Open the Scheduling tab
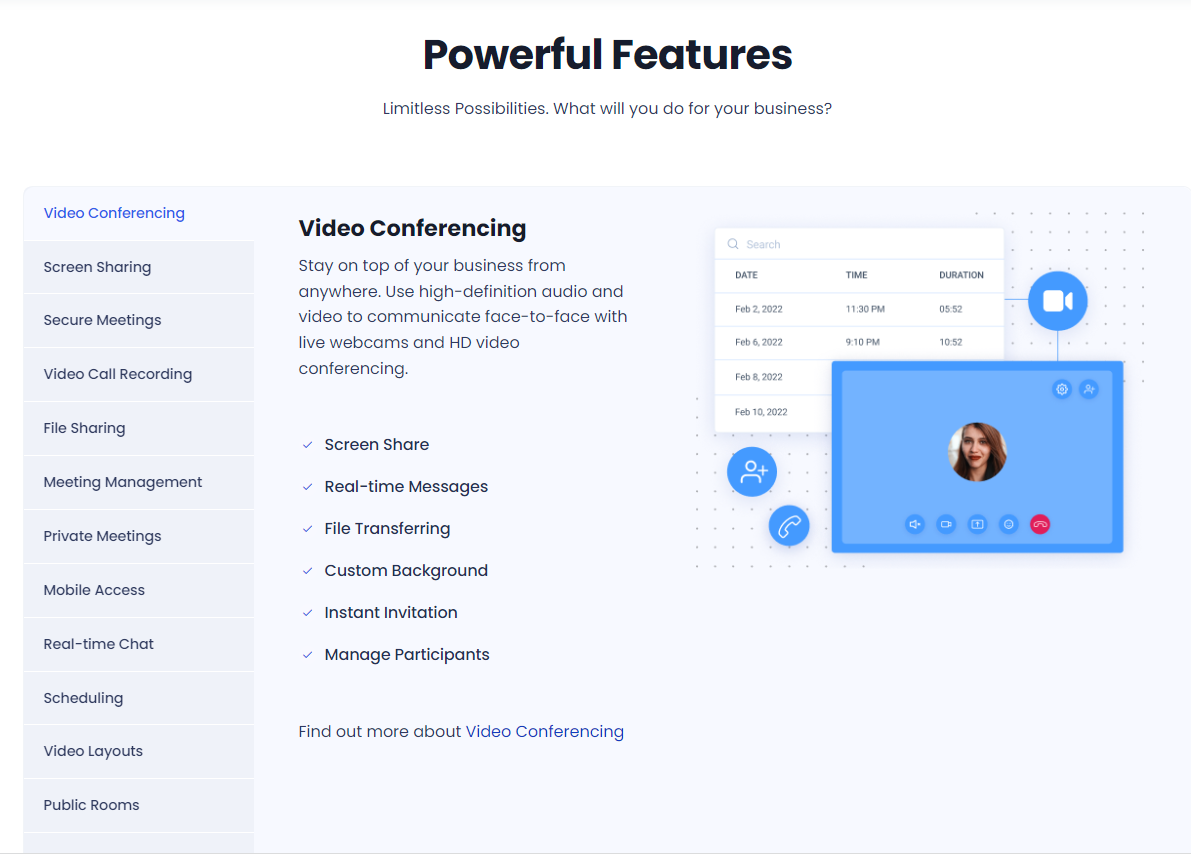This screenshot has height=858, width=1191. coord(139,698)
